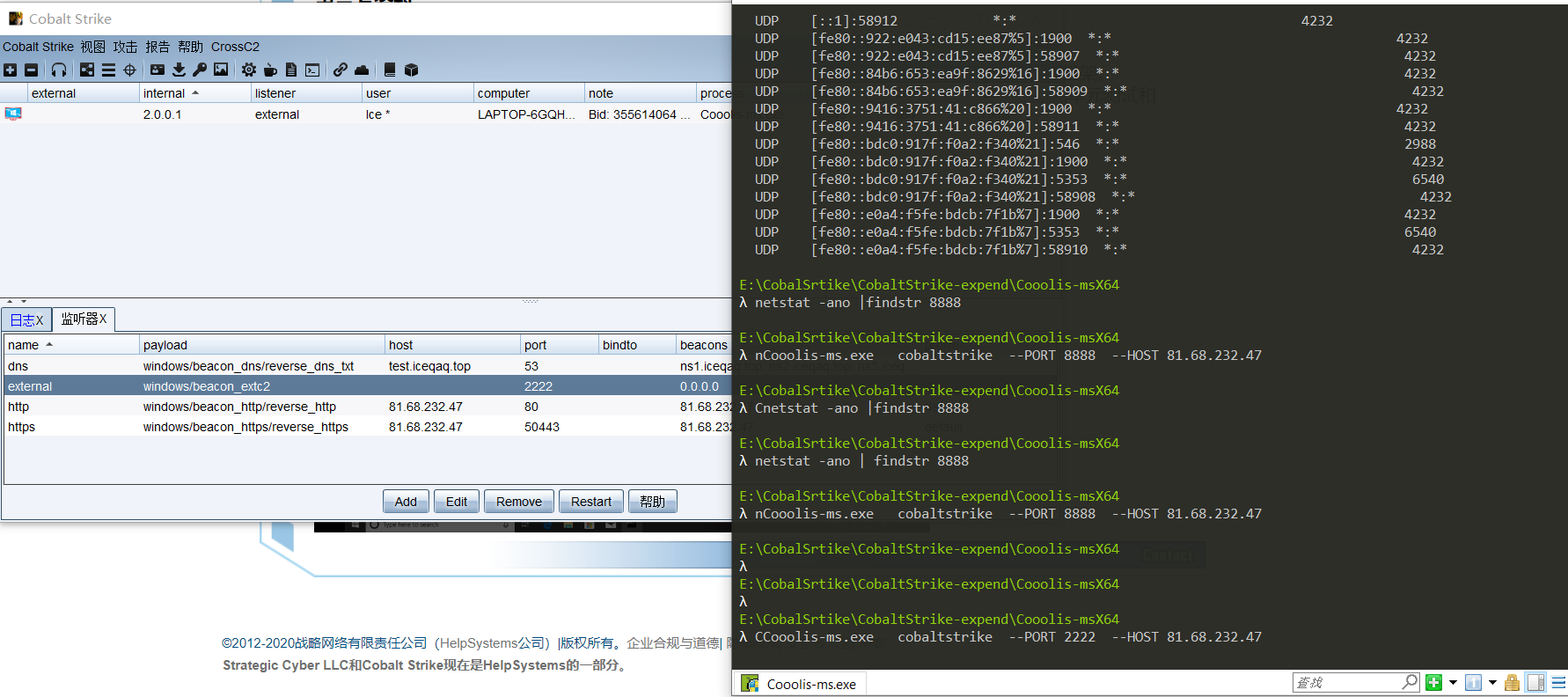Click the host column header in the listeners table
1568x697 pixels.
pyautogui.click(x=453, y=345)
